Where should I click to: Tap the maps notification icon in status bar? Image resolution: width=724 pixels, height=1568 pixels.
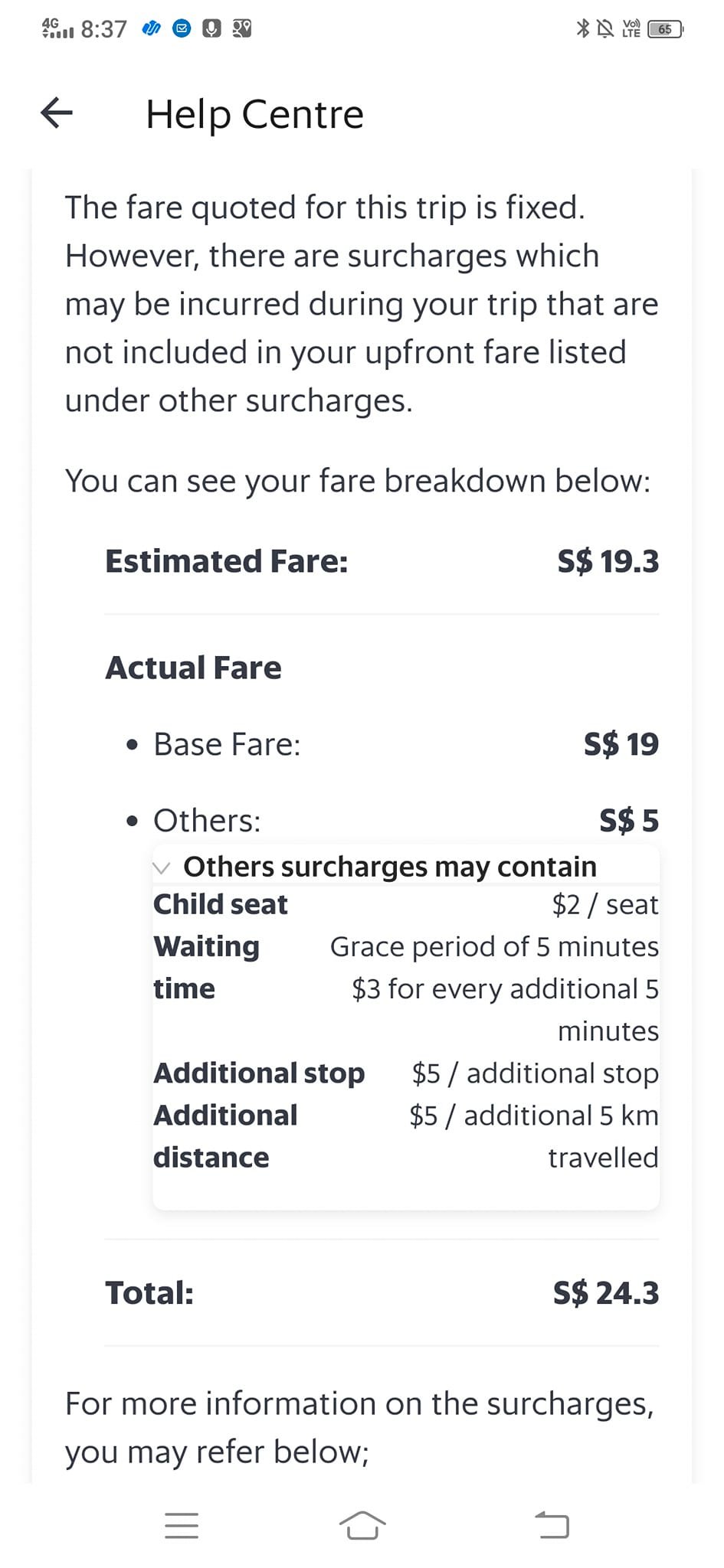242,29
